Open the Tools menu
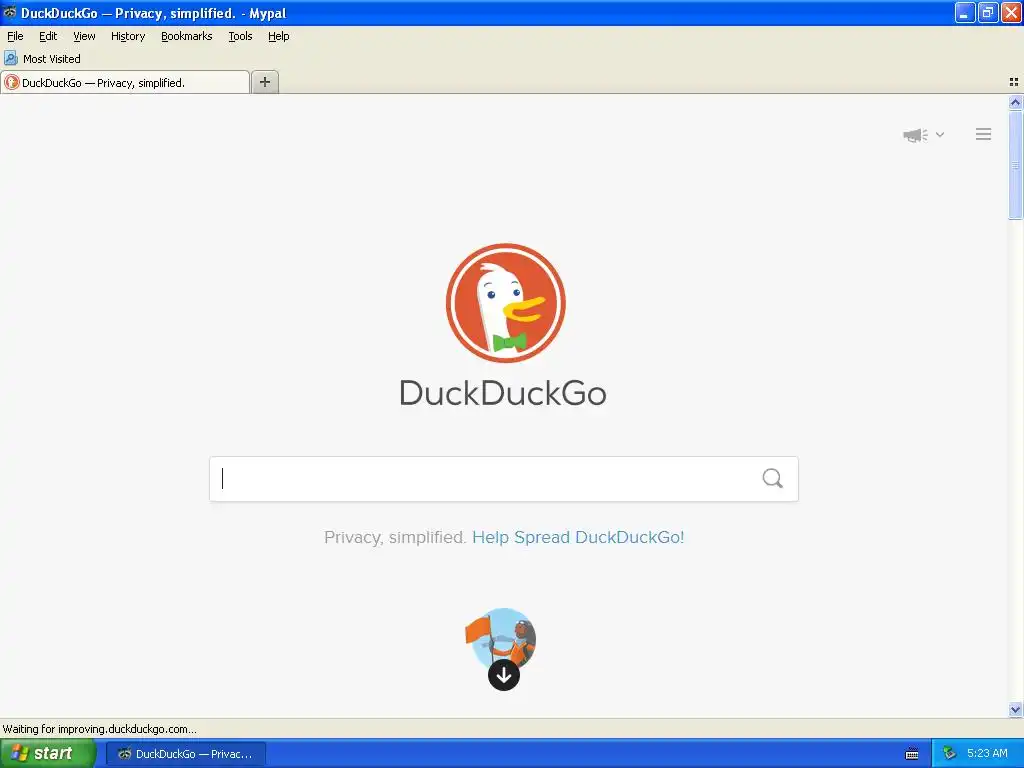Viewport: 1024px width, 768px height. pos(240,37)
